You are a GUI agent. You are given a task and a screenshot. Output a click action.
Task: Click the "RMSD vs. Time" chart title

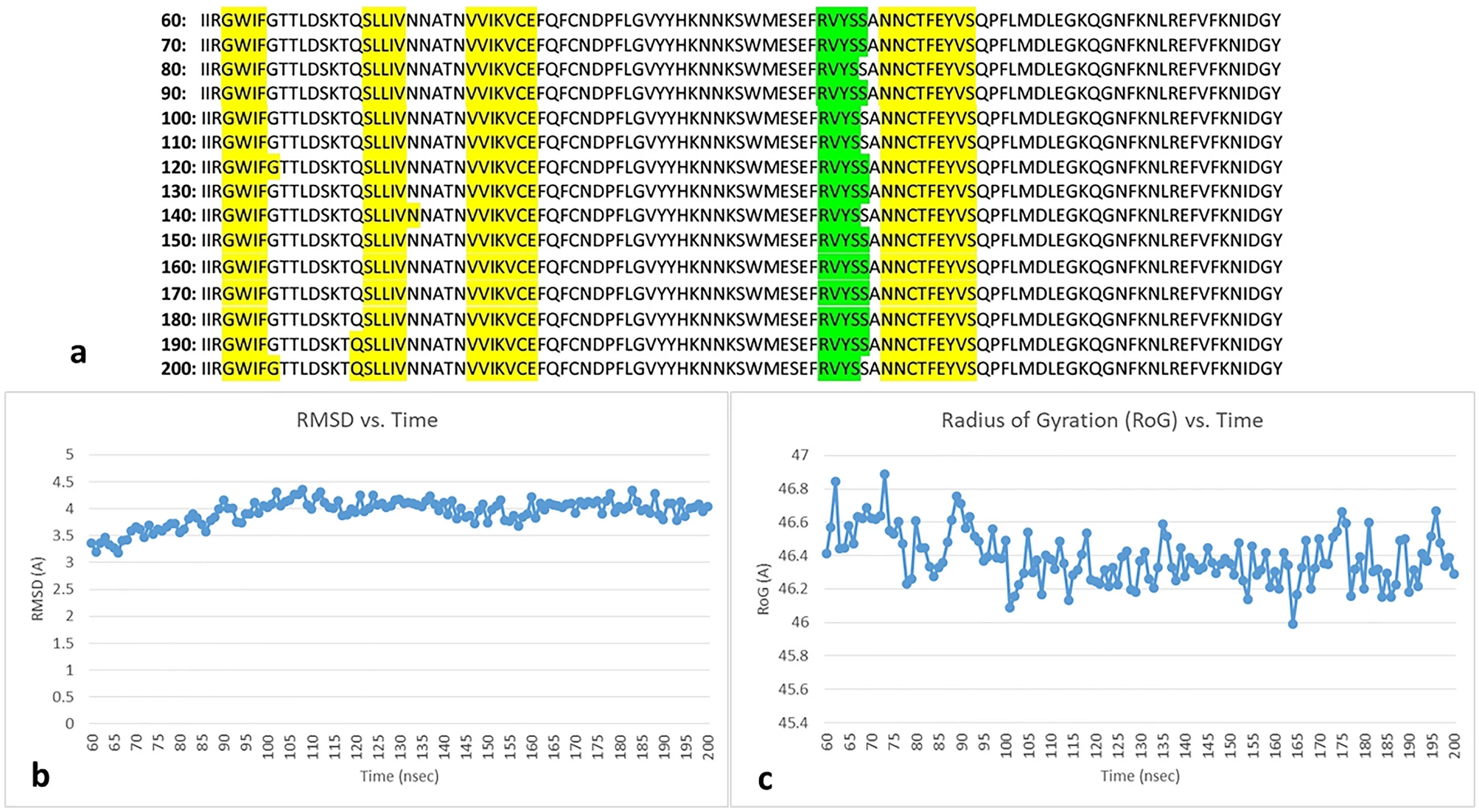pyautogui.click(x=367, y=420)
